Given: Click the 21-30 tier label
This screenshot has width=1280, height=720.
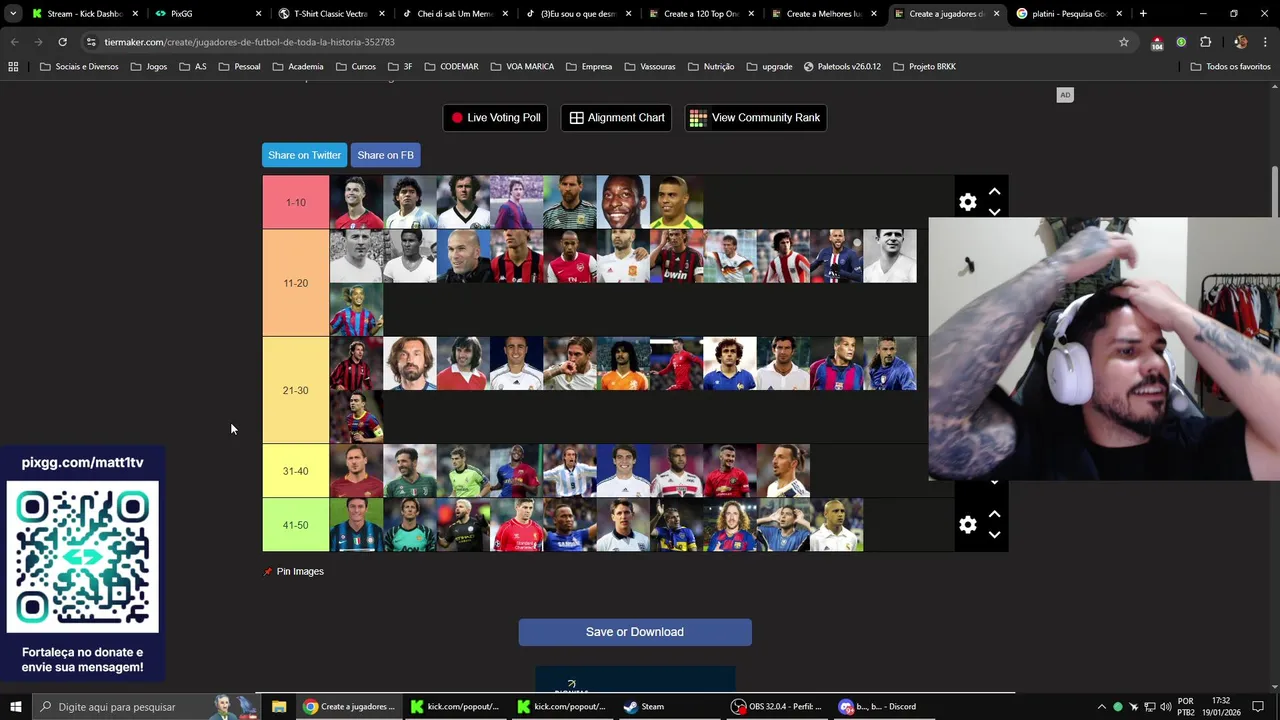Looking at the screenshot, I should tap(295, 390).
